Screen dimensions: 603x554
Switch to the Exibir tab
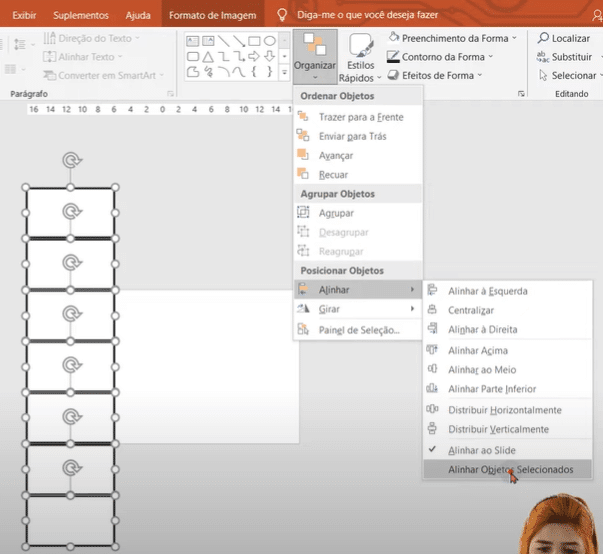coord(24,15)
